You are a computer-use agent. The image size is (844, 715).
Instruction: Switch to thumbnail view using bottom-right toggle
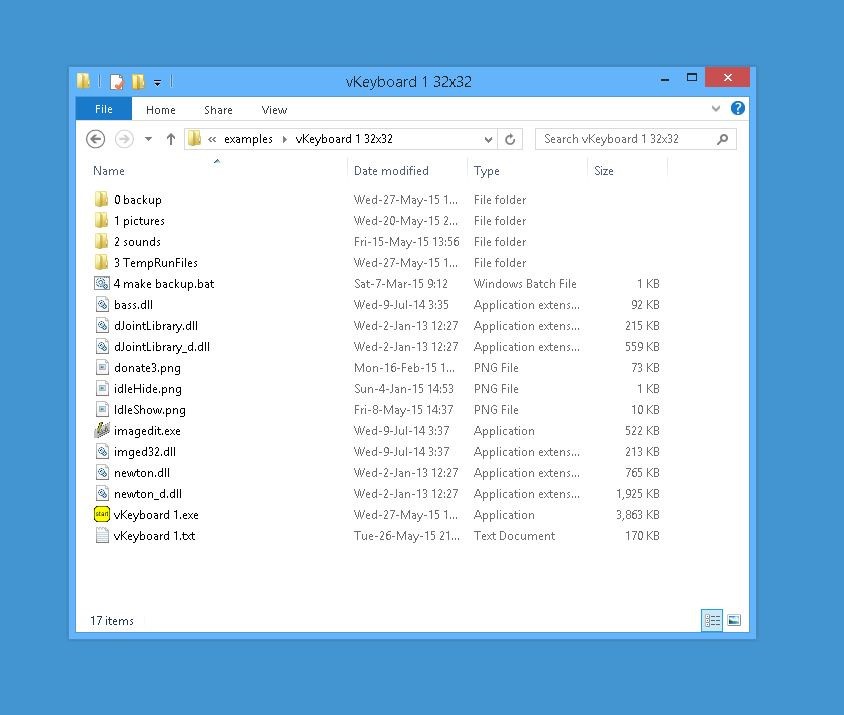pos(734,620)
